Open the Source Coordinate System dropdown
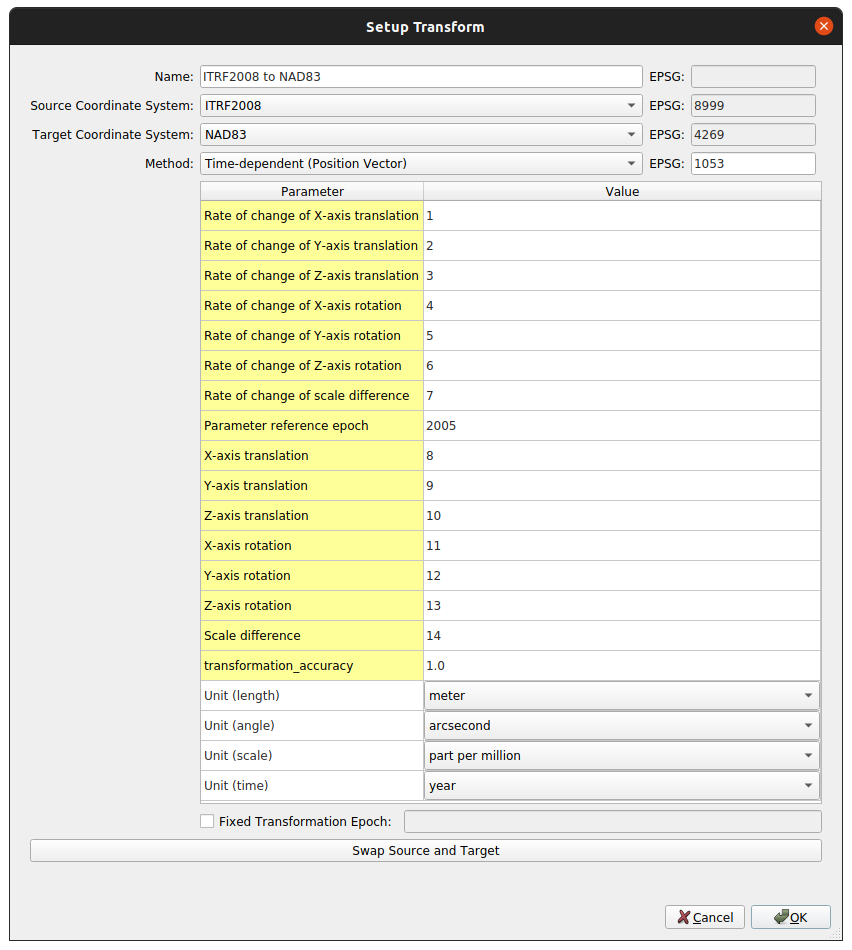Viewport: 852px width, 950px height. 421,105
